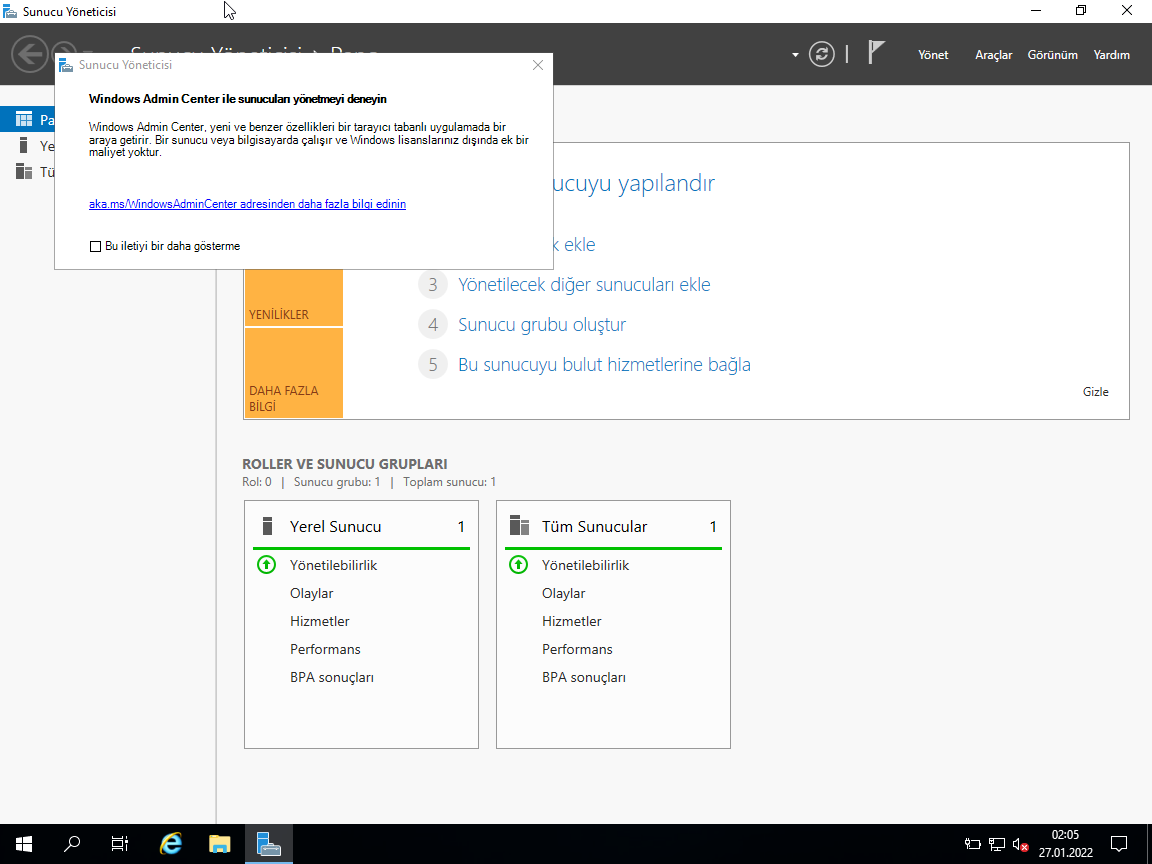Open the Yönet menu
This screenshot has height=864, width=1152.
pyautogui.click(x=933, y=55)
